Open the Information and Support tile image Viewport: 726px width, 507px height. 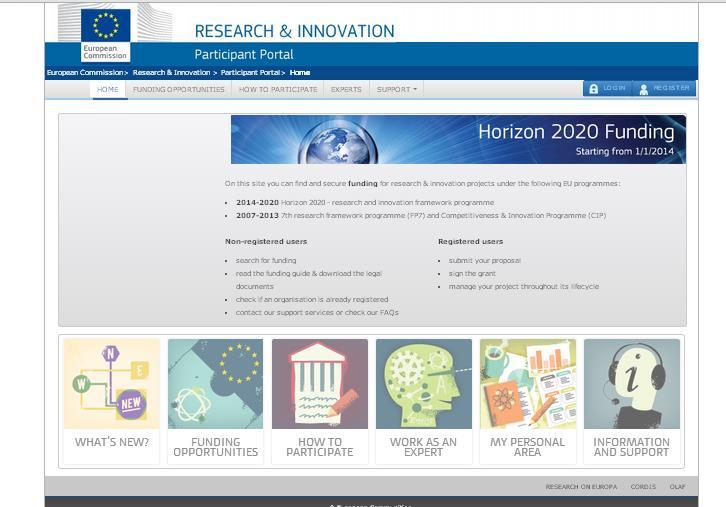coord(632,383)
